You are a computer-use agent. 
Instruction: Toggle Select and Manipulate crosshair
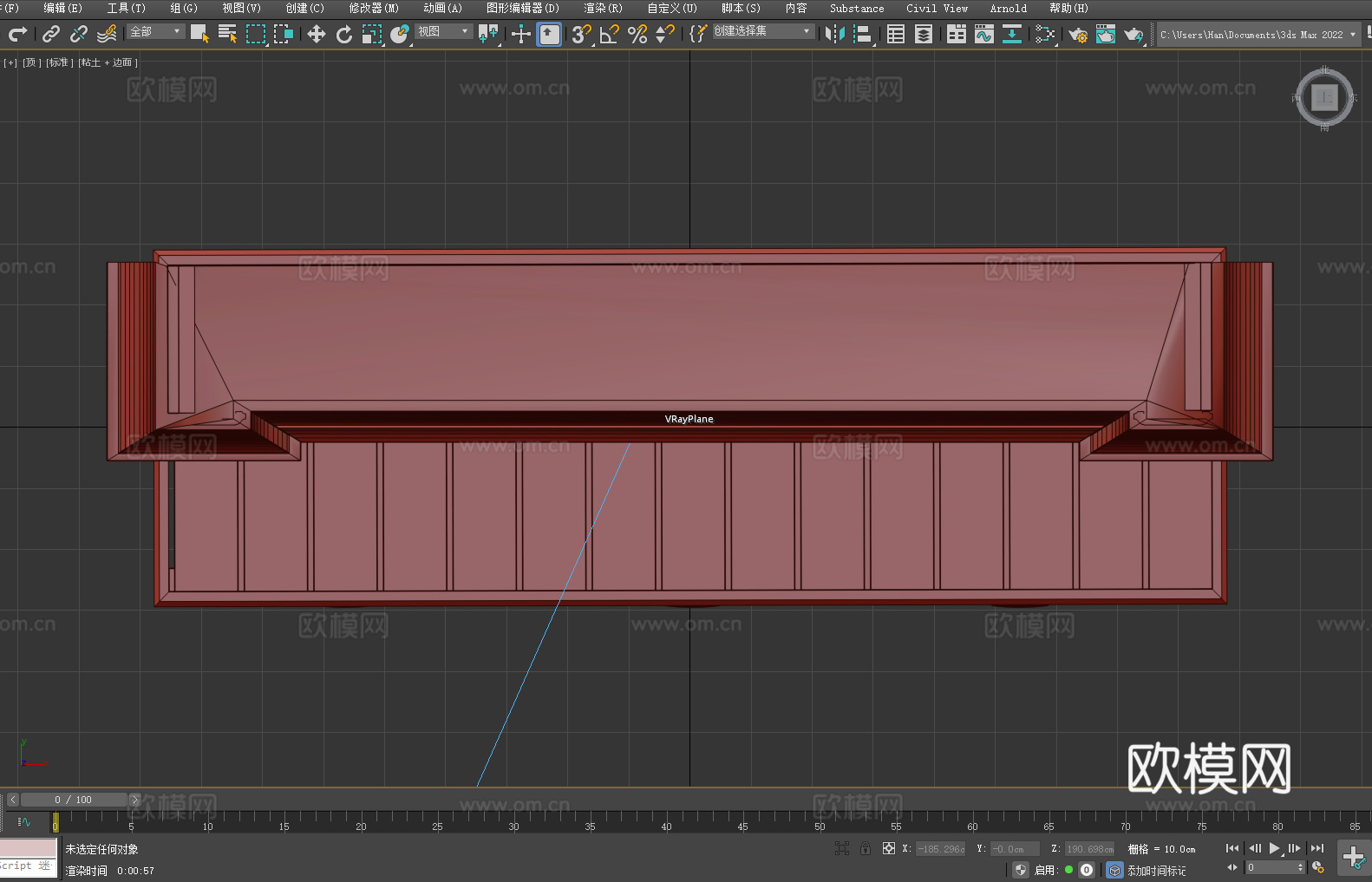pos(521,34)
